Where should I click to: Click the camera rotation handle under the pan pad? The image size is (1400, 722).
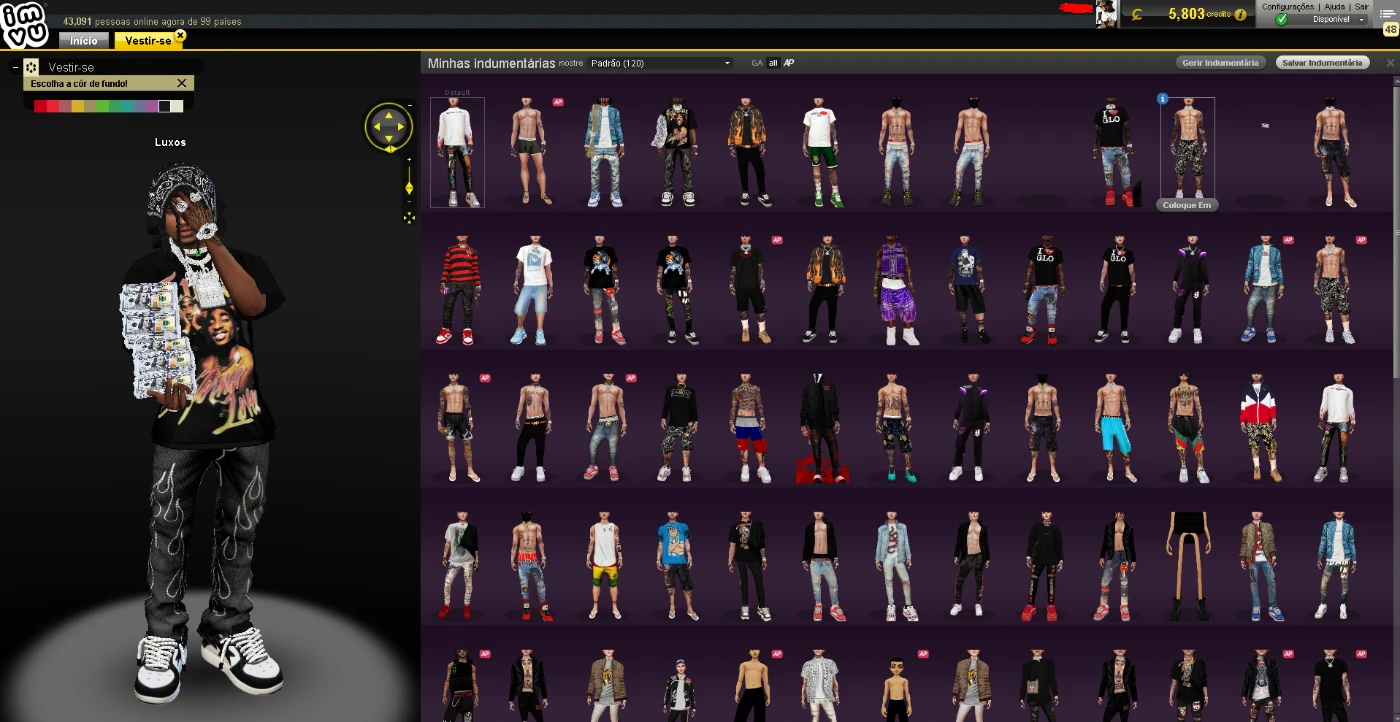(x=389, y=149)
